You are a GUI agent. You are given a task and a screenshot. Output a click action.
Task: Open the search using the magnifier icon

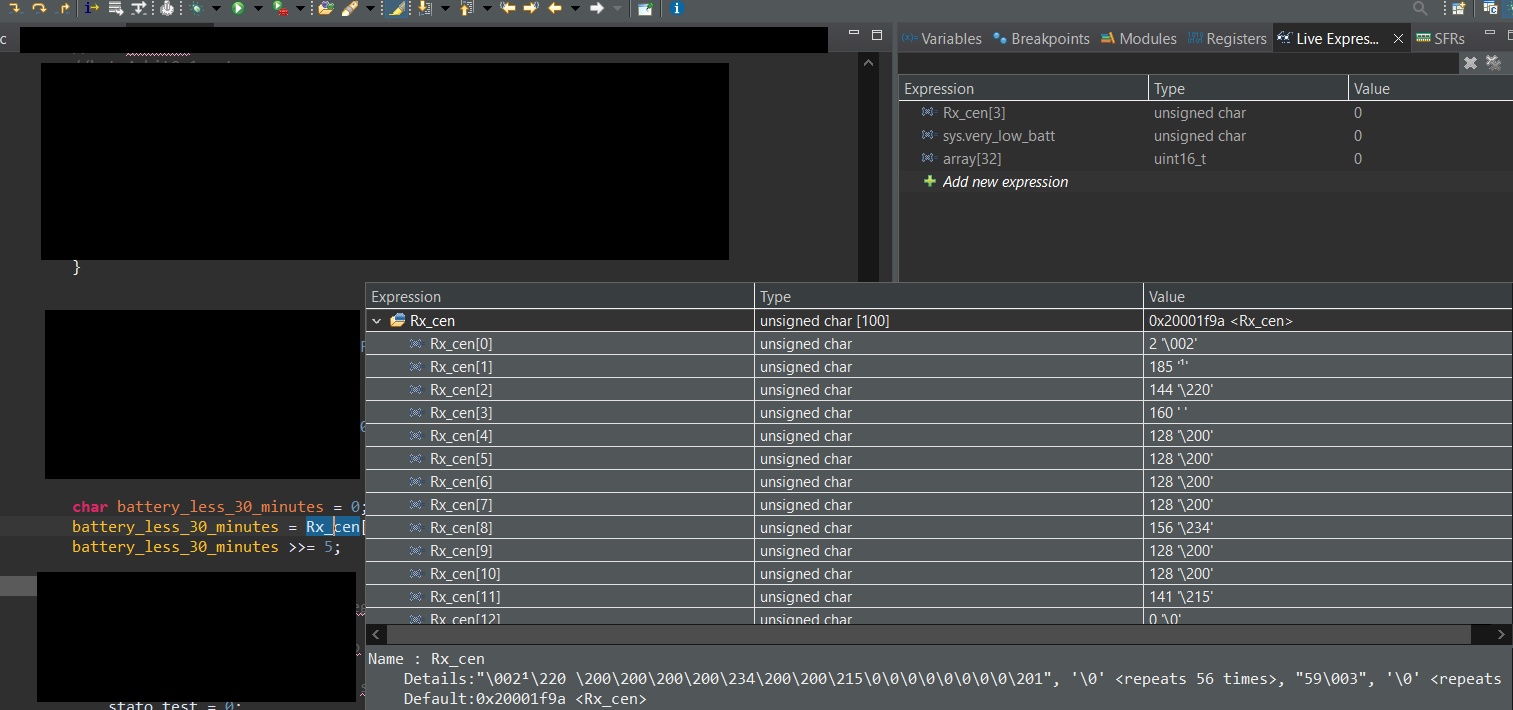tap(1420, 9)
